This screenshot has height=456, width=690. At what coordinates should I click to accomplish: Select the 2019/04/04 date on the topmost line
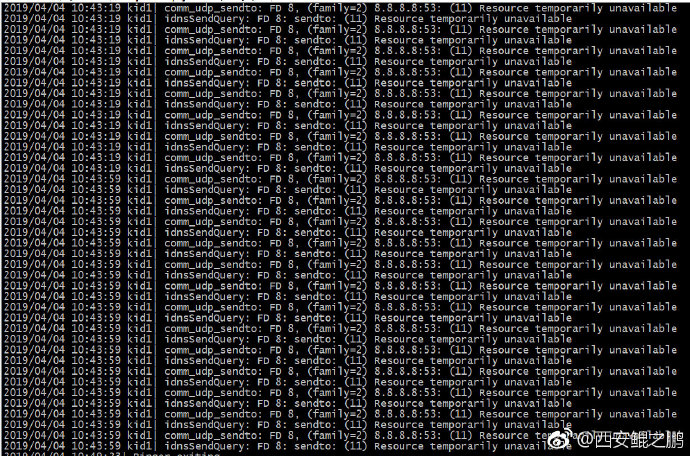[x=34, y=8]
